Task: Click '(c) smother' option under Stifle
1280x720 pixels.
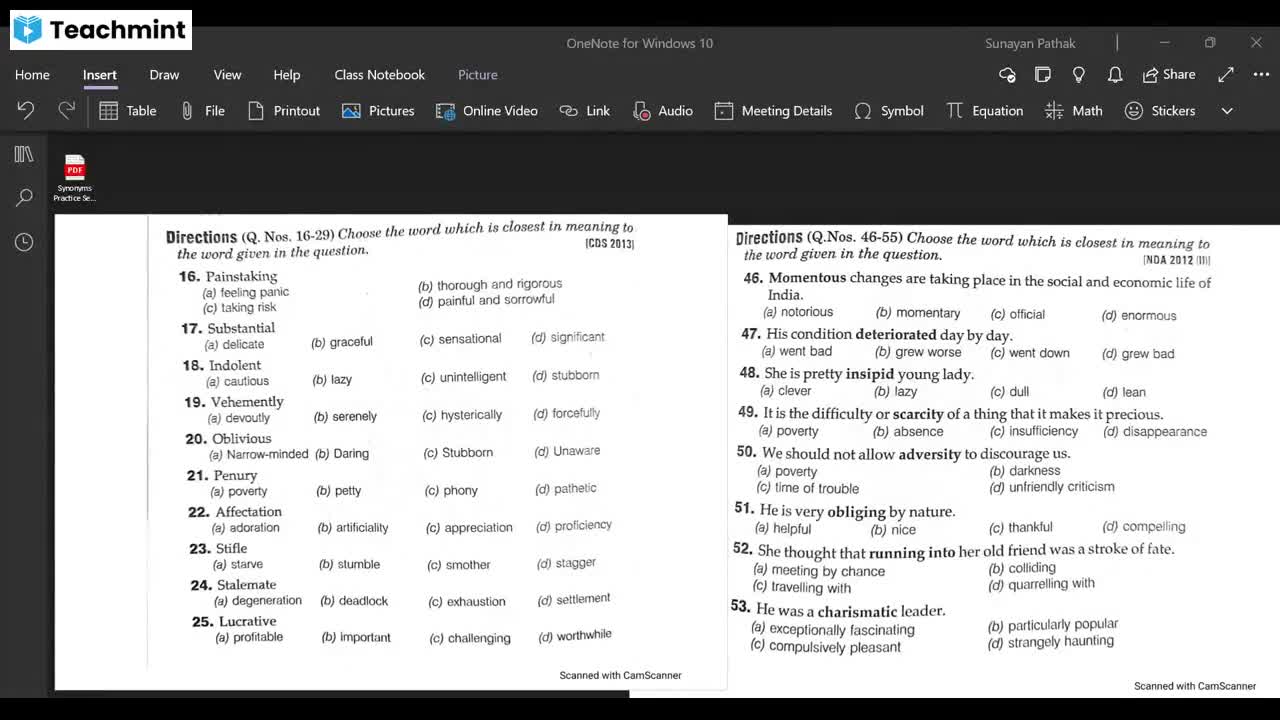Action: (459, 565)
